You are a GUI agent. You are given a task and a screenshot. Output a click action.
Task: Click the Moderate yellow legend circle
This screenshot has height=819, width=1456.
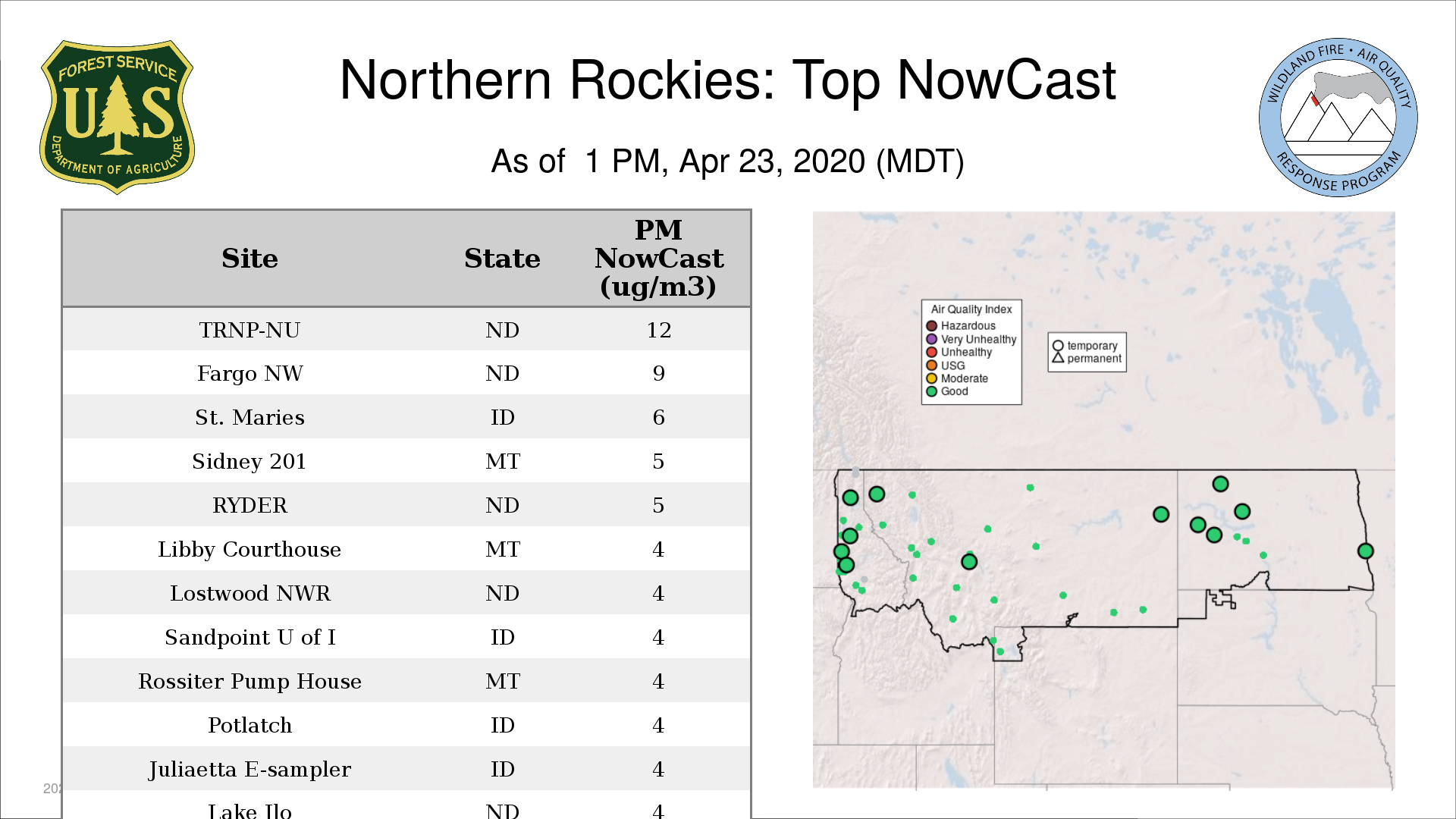(x=932, y=378)
